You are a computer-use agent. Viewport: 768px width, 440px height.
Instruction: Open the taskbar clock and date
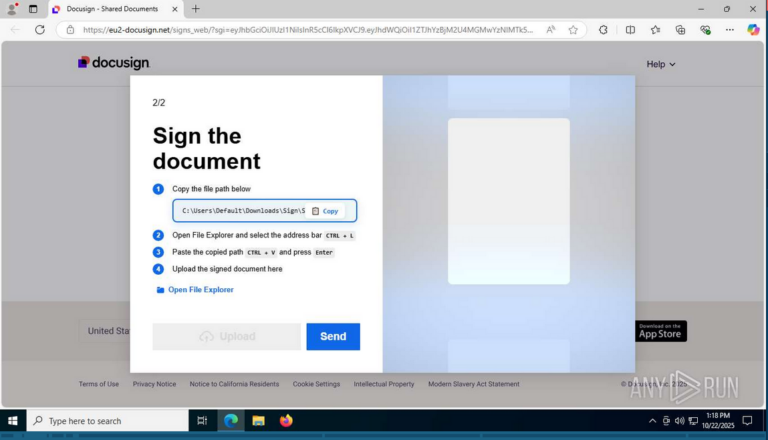(718, 421)
